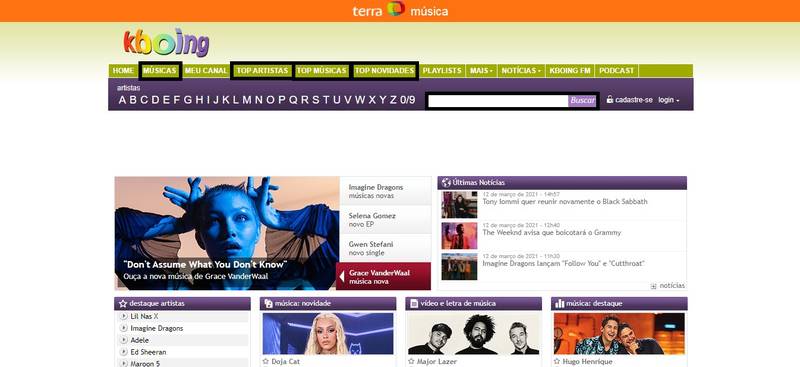The height and width of the screenshot is (367, 800).
Task: Select Selena Gomez novo EP slide
Action: click(385, 219)
